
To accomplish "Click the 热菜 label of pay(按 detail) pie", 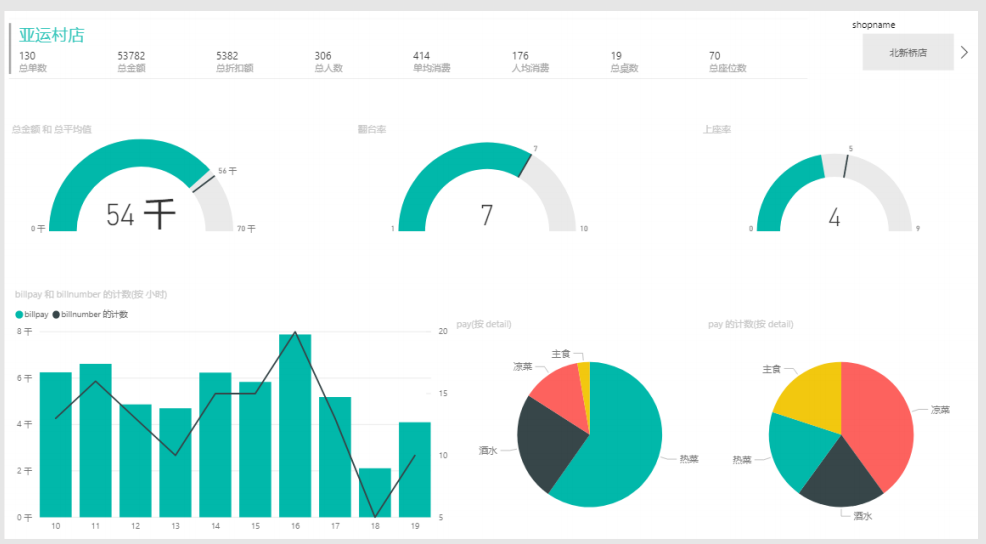I will (689, 459).
